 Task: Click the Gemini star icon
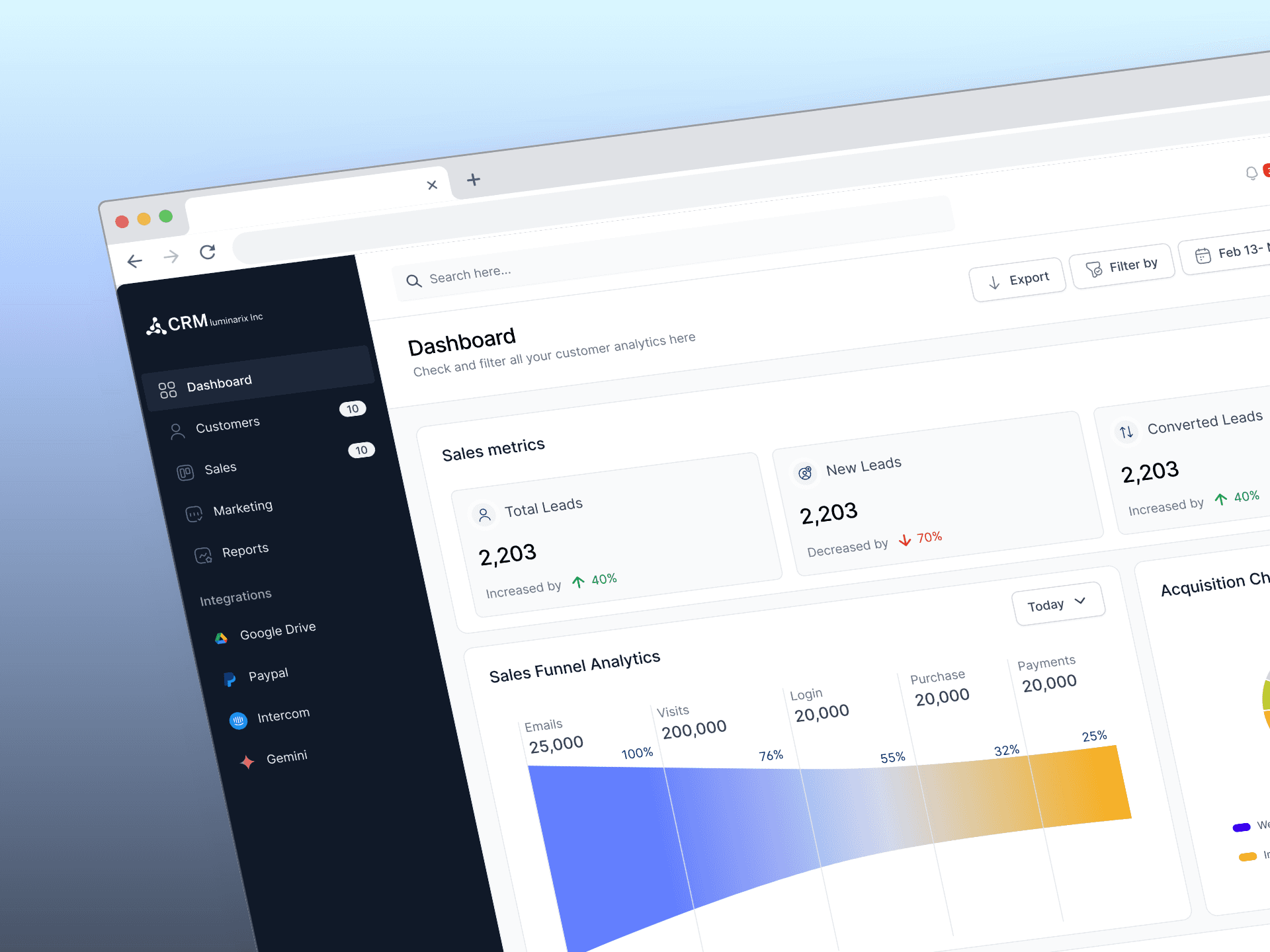[x=247, y=762]
